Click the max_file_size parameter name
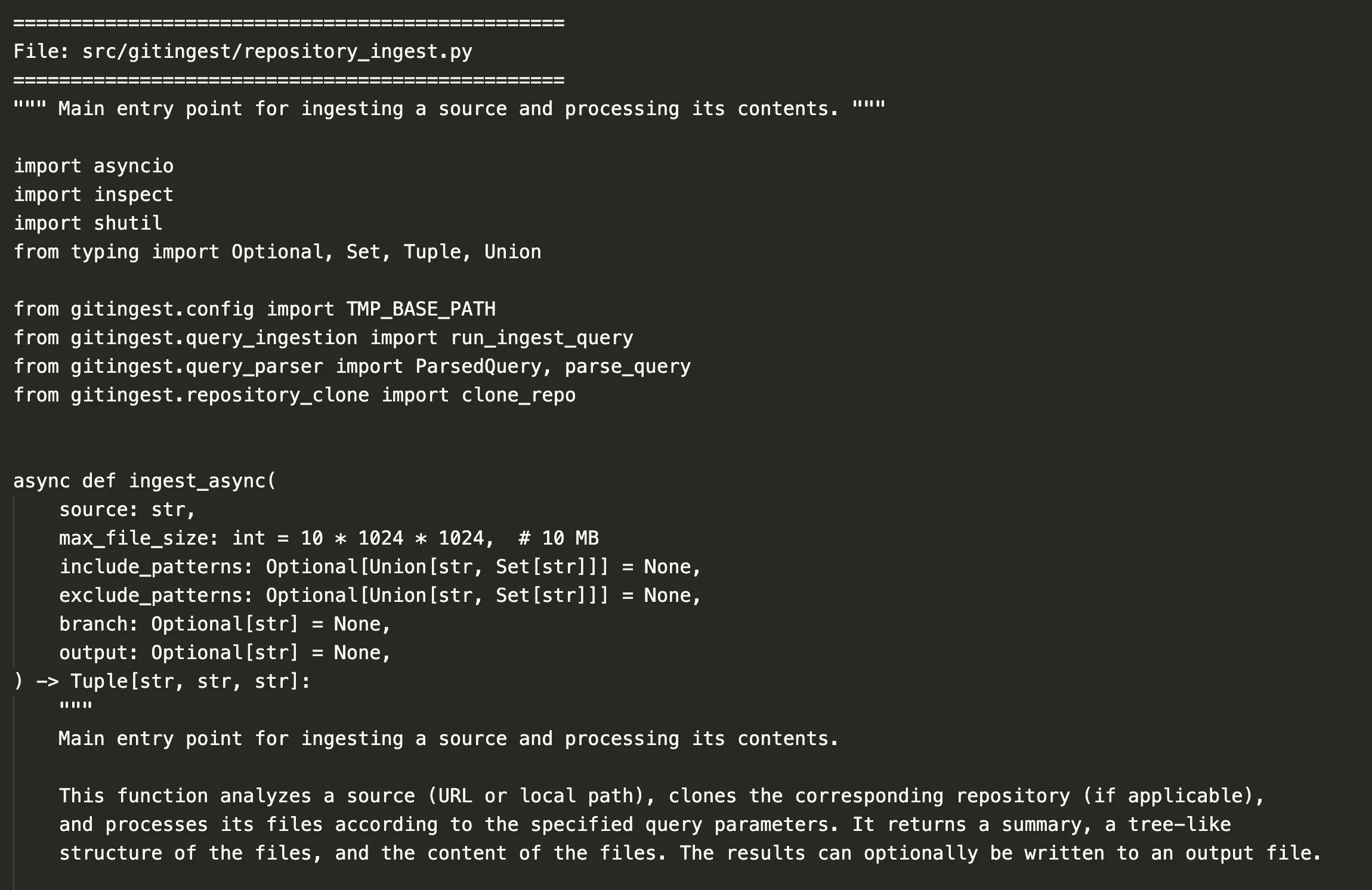 coord(134,538)
